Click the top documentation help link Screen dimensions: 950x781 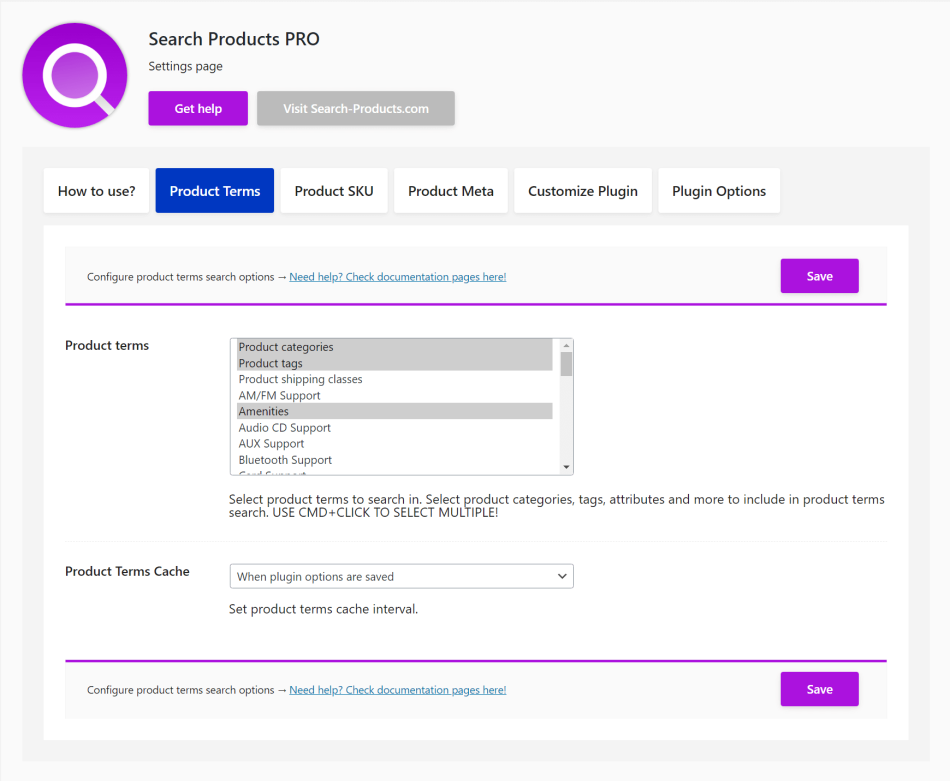point(397,277)
